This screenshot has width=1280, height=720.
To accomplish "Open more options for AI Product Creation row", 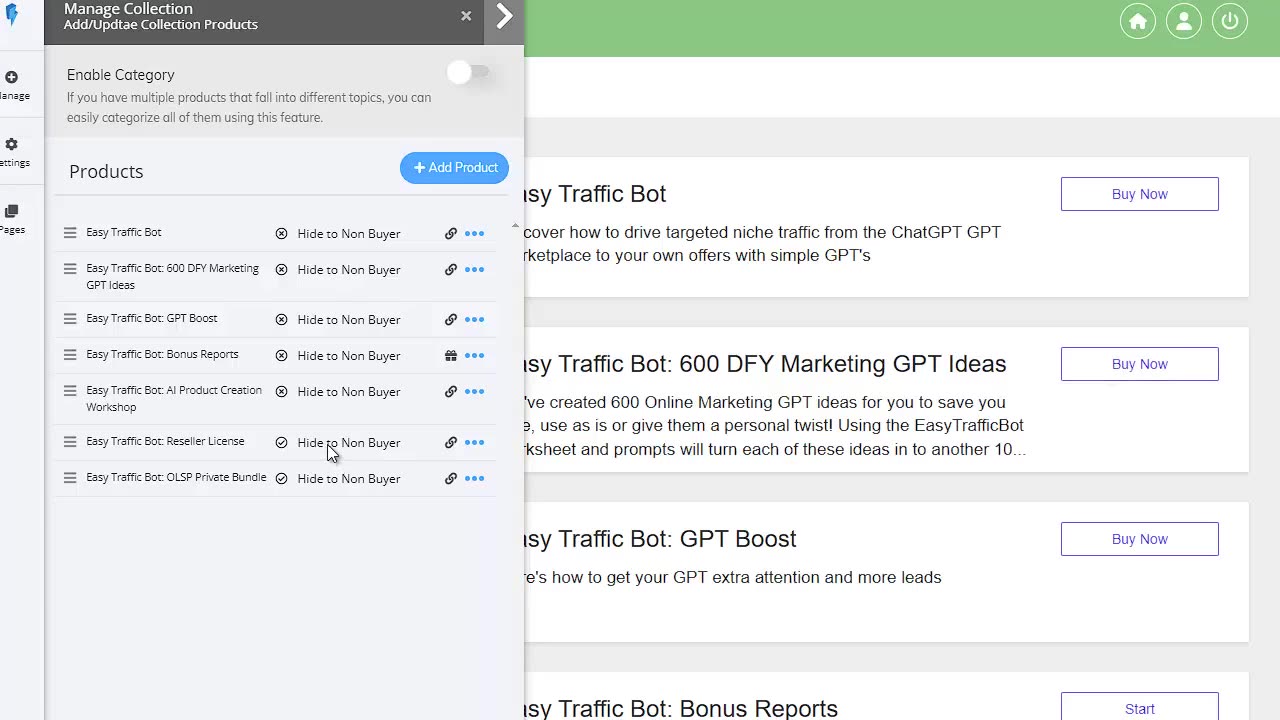I will (x=474, y=392).
